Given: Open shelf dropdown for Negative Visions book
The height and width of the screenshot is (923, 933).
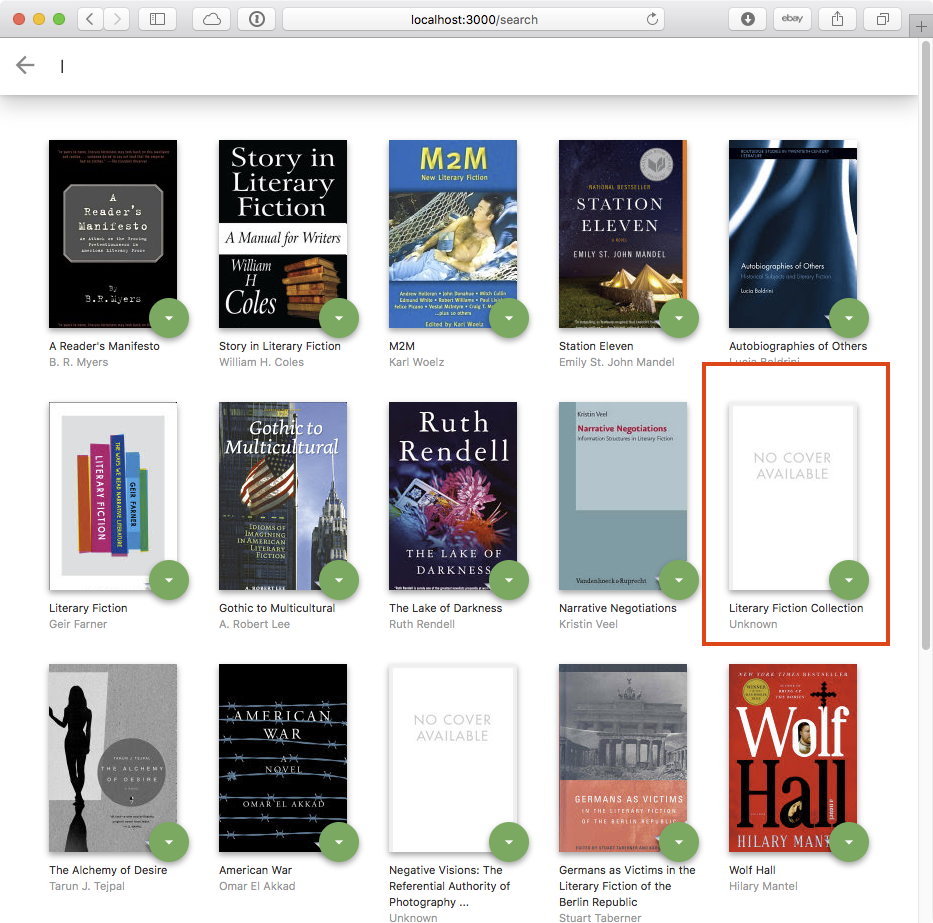Looking at the screenshot, I should 509,841.
